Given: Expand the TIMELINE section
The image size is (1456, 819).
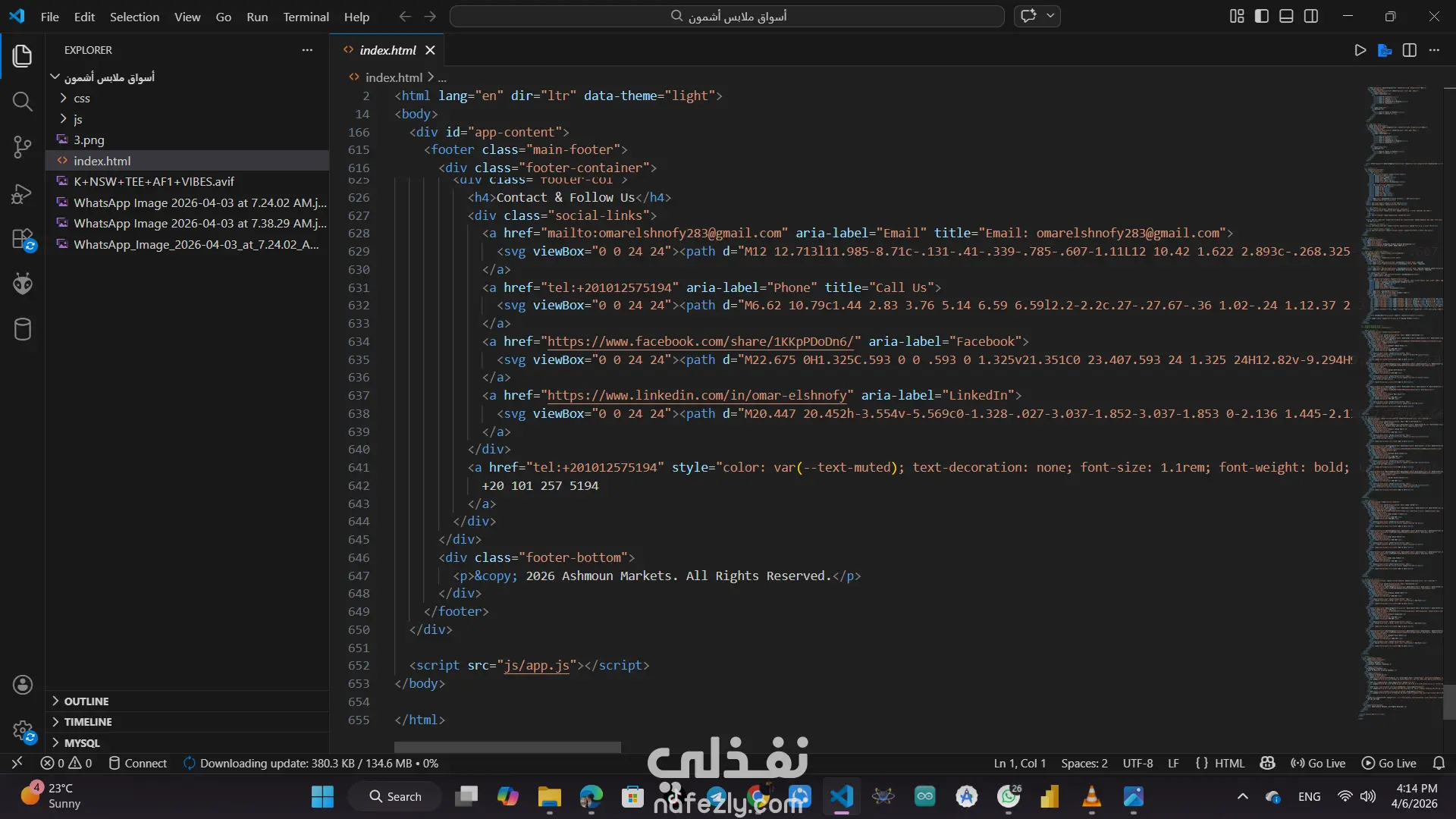Looking at the screenshot, I should 87,722.
